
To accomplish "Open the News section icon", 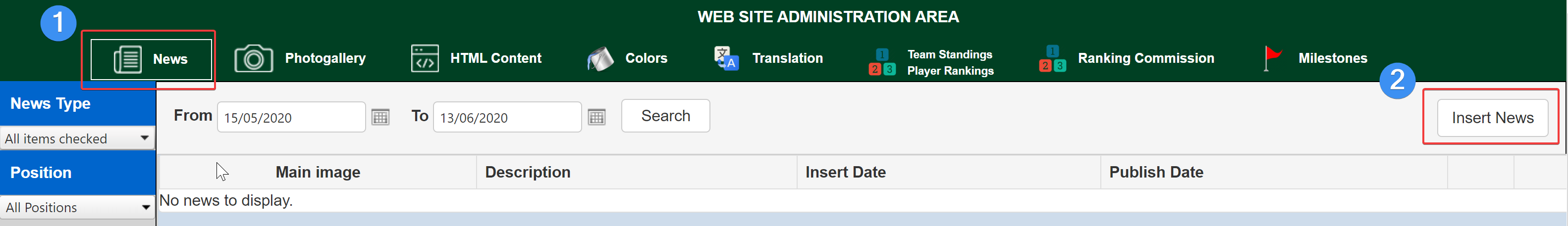I will 128,59.
